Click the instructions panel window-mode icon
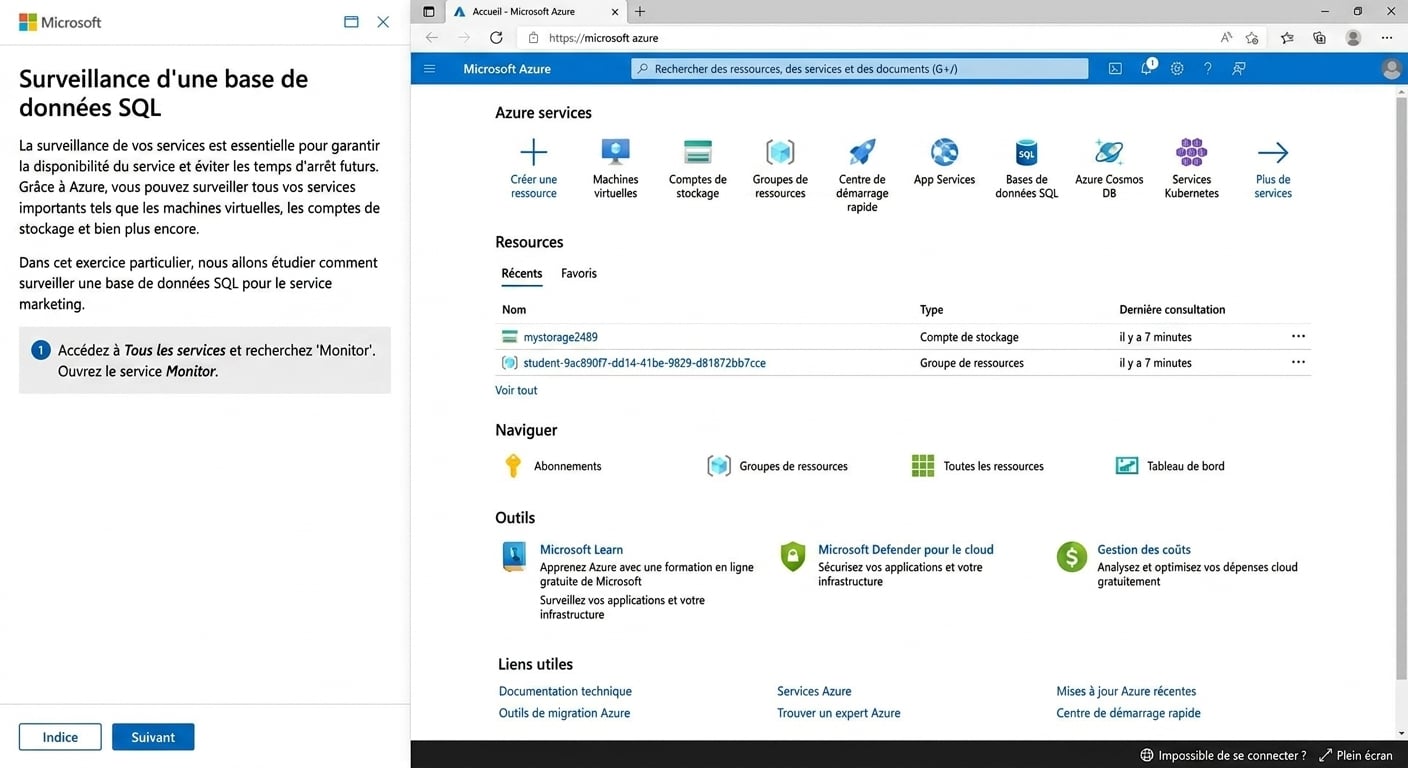This screenshot has width=1408, height=768. click(351, 22)
